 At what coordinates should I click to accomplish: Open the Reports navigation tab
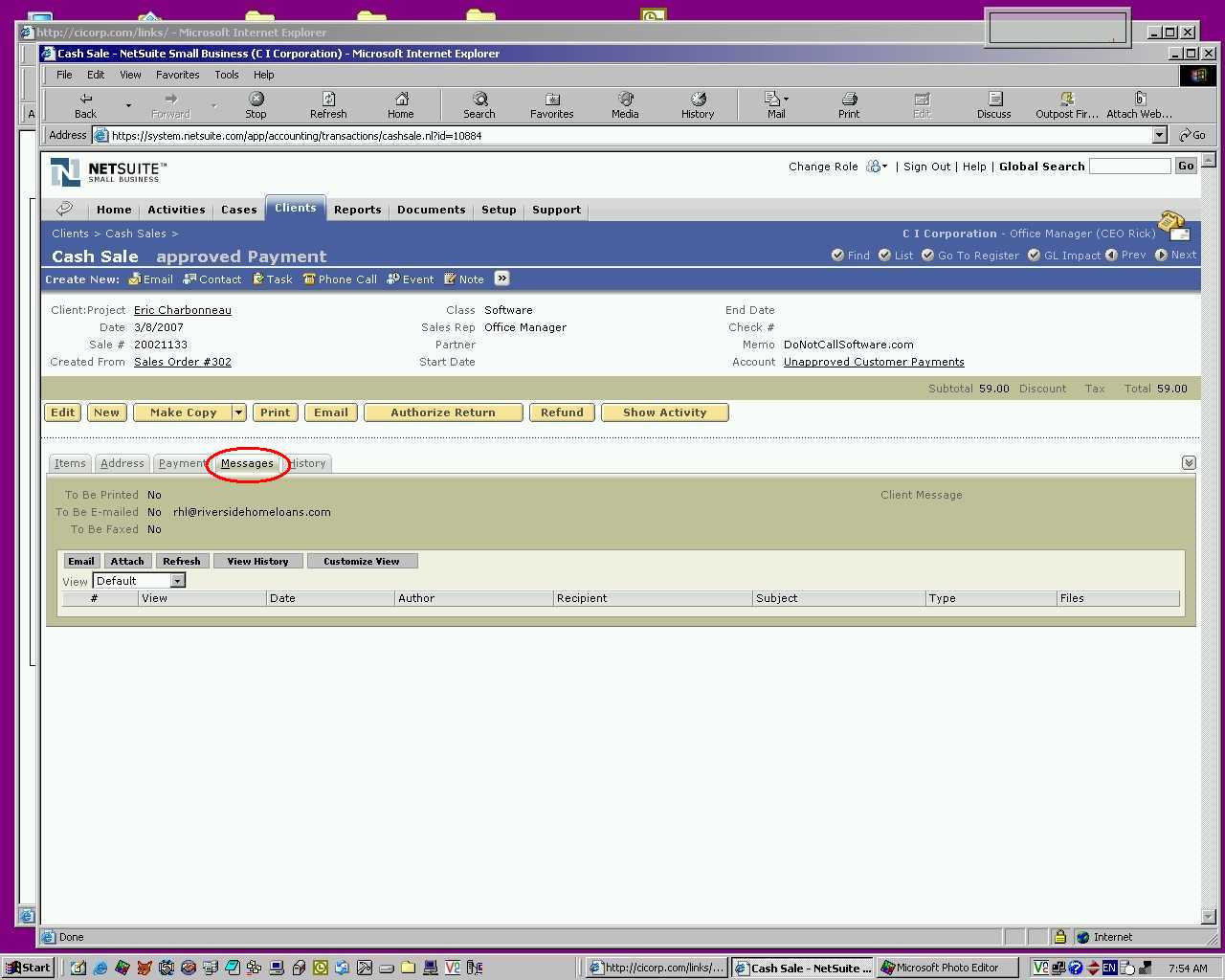[x=357, y=210]
